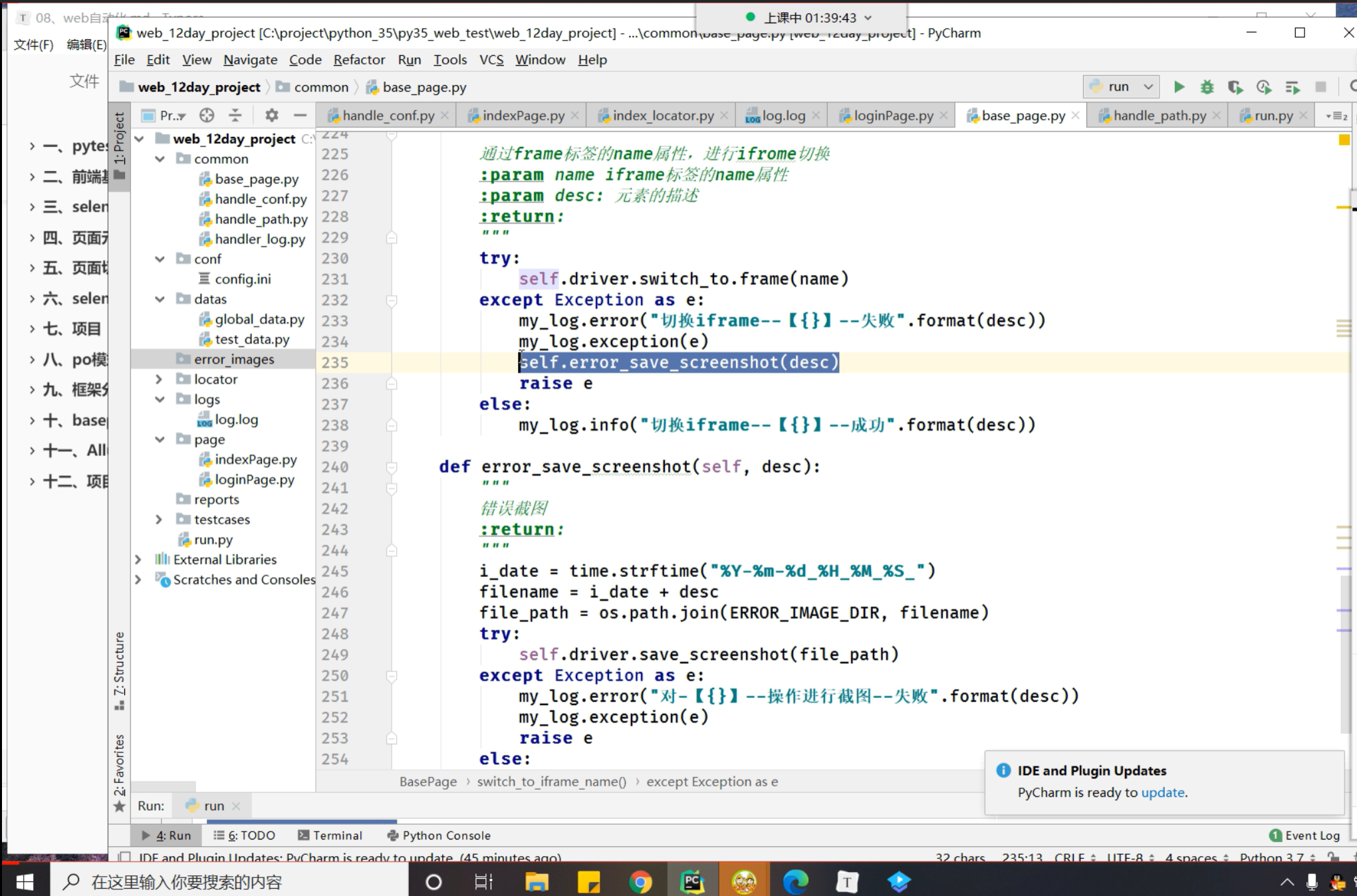Click the update link in notification
1357x896 pixels.
coord(1162,792)
